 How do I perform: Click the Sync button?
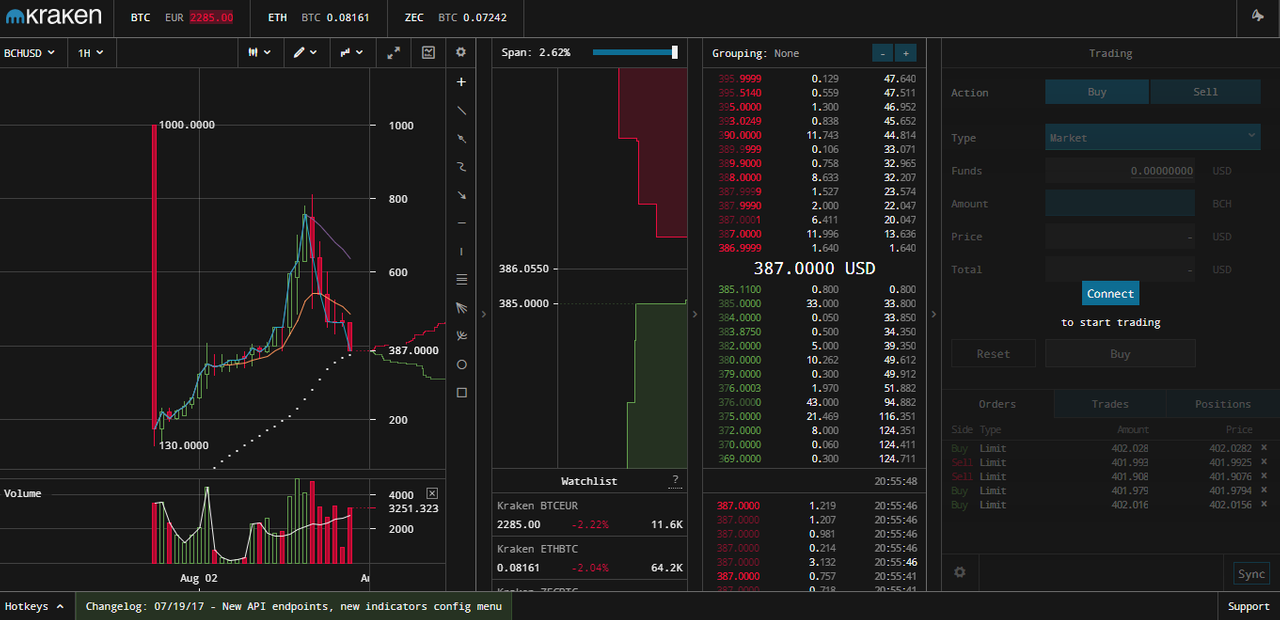point(1251,574)
